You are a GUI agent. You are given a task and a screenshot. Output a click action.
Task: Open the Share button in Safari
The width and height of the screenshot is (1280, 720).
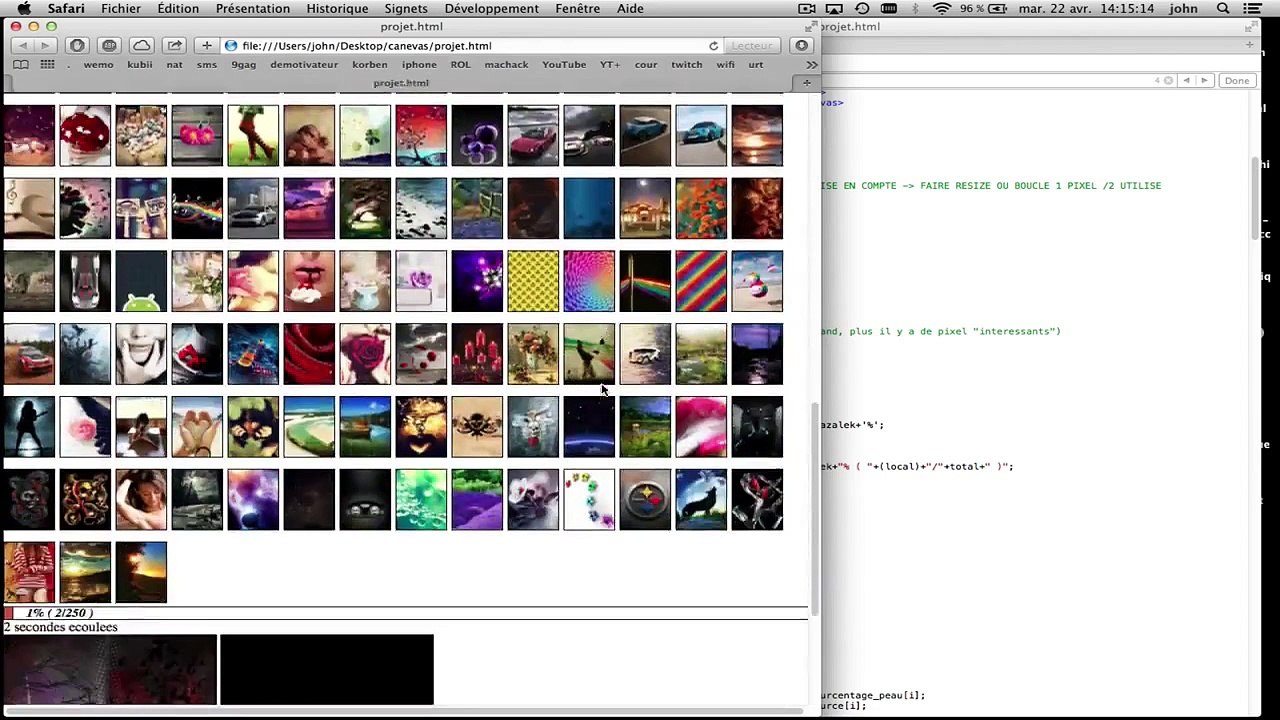174,46
